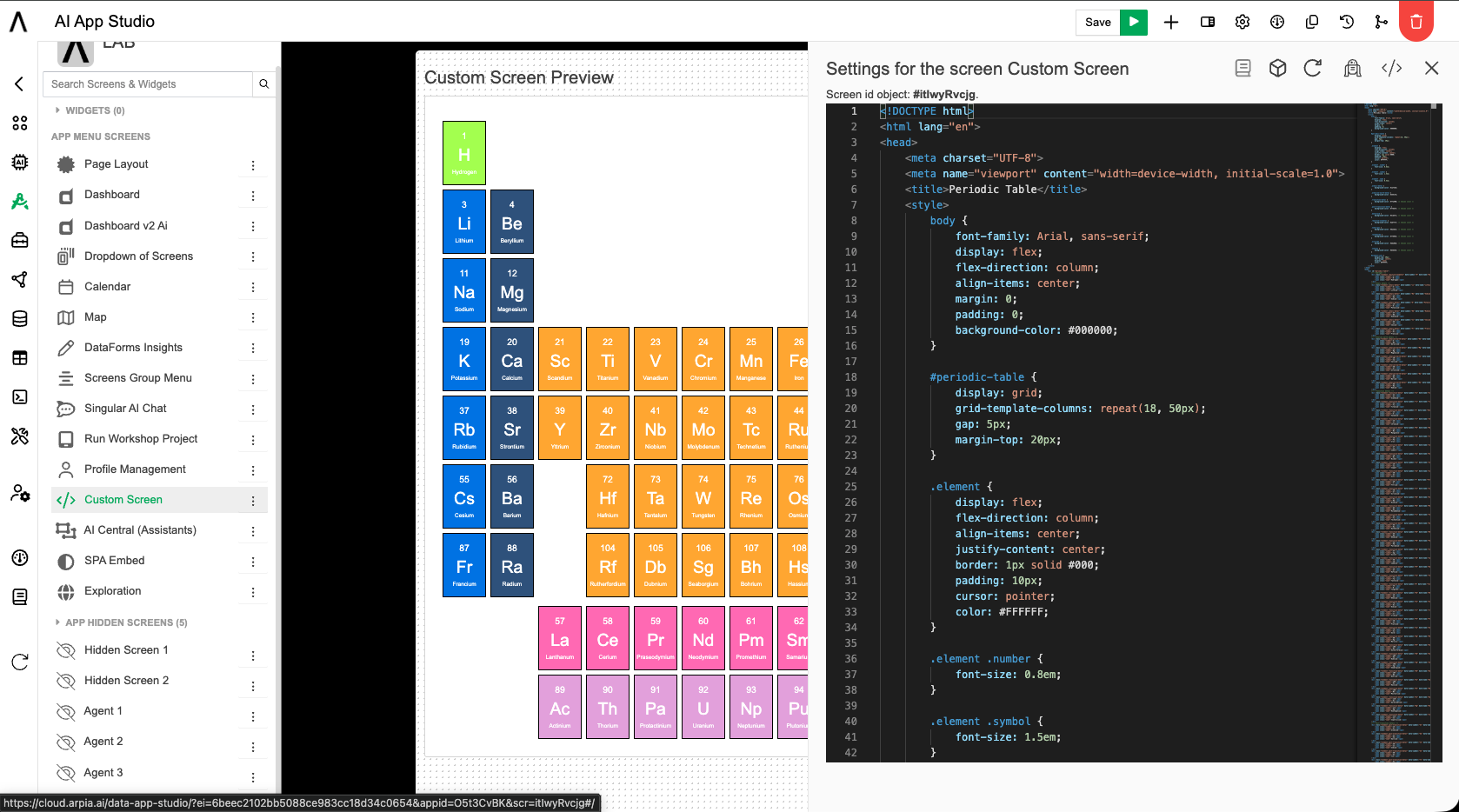1459x812 pixels.
Task: Click the Hydrogen element tile
Action: [x=464, y=153]
